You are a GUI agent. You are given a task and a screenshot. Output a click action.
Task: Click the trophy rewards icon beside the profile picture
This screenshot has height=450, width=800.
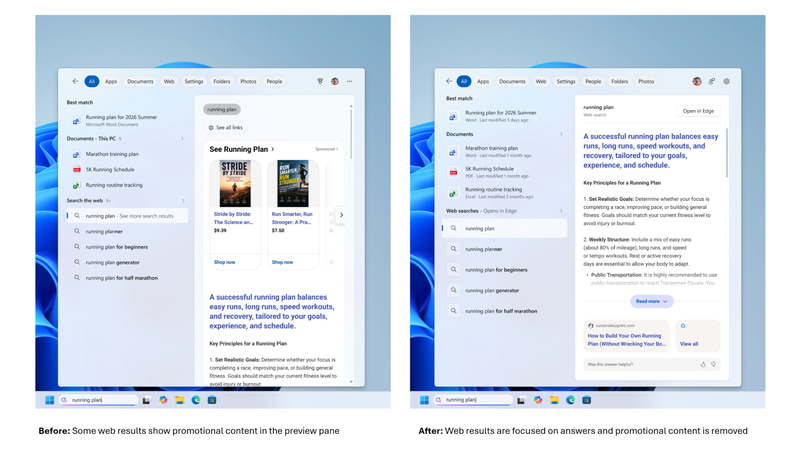320,81
